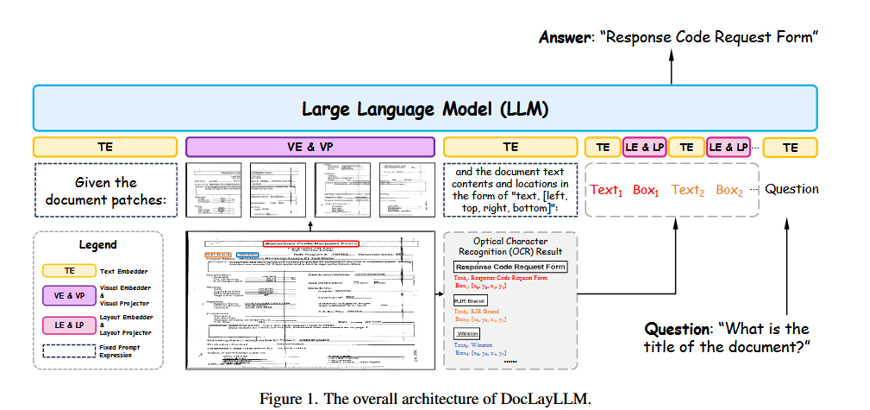
Task: Click the wide purple VE & VP bar
Action: click(x=310, y=147)
